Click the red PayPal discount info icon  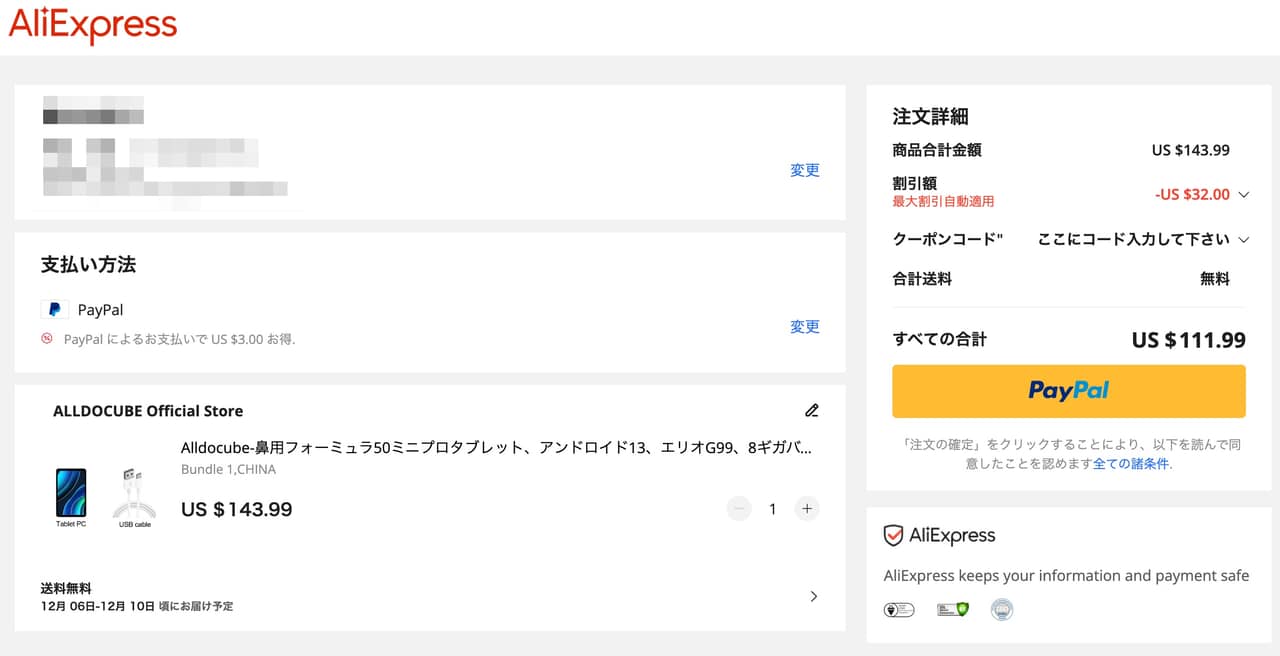pyautogui.click(x=47, y=339)
